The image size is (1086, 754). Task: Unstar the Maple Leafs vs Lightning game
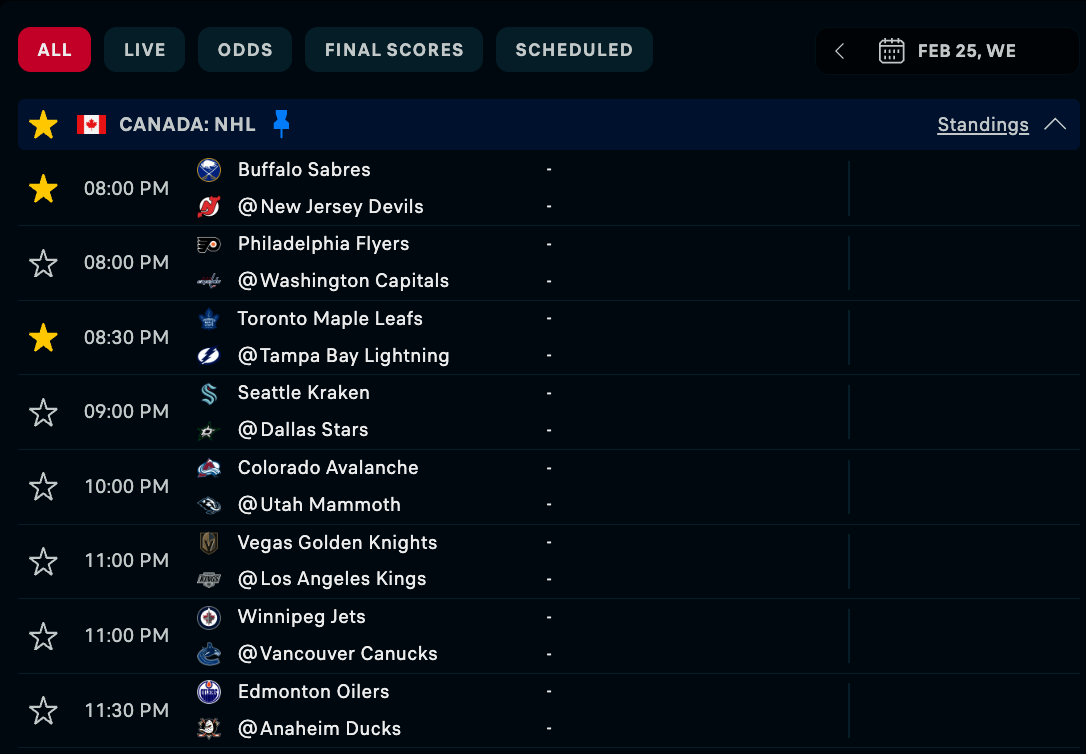pos(43,337)
